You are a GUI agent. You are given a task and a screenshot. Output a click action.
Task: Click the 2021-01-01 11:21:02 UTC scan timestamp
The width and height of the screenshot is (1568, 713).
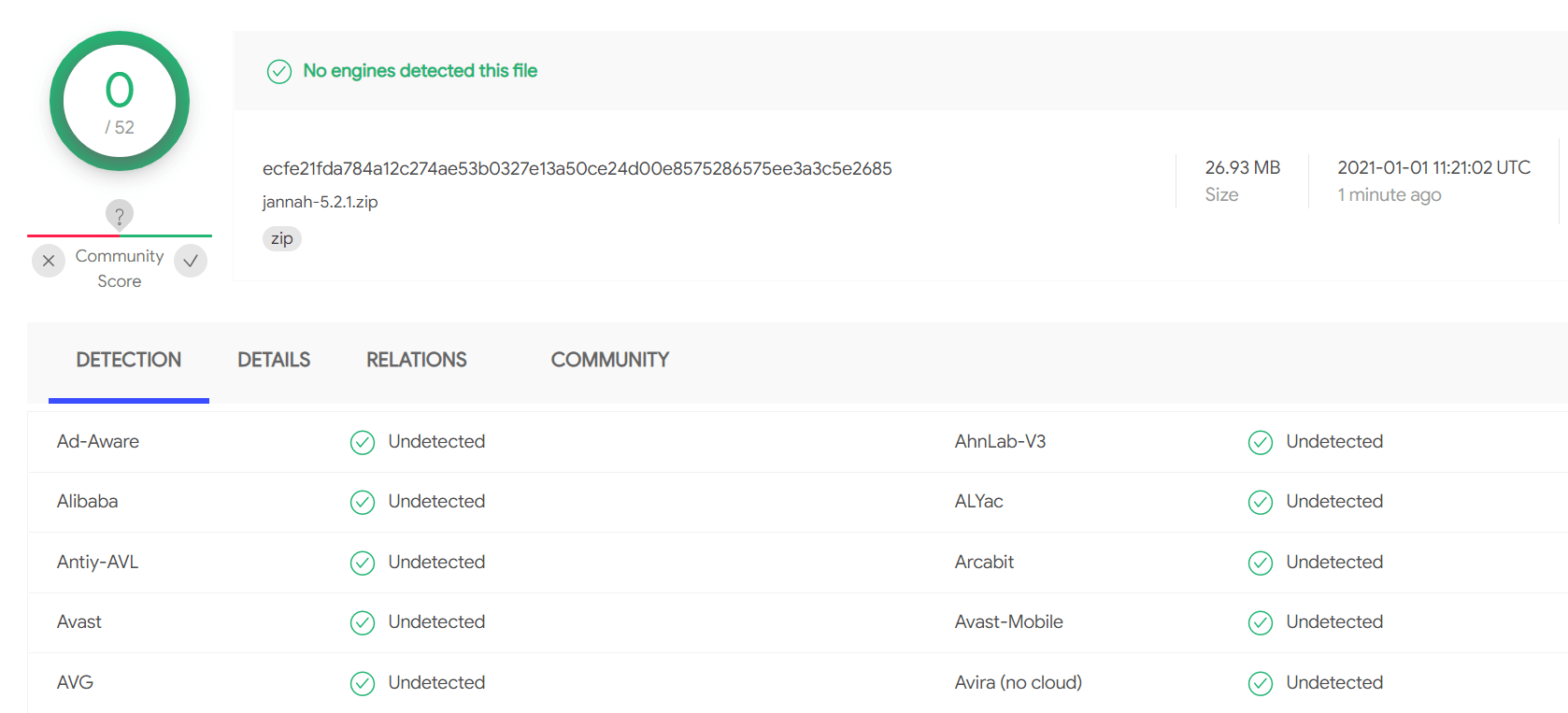click(x=1434, y=167)
